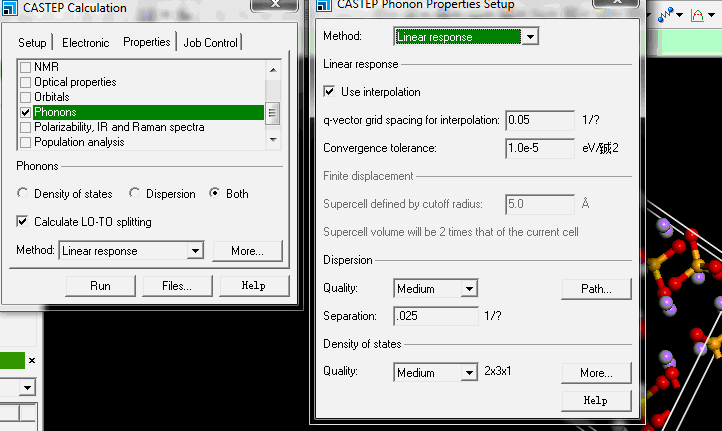Enable the NMR property checkbox
Viewport: 722px width, 431px height.
(x=26, y=67)
